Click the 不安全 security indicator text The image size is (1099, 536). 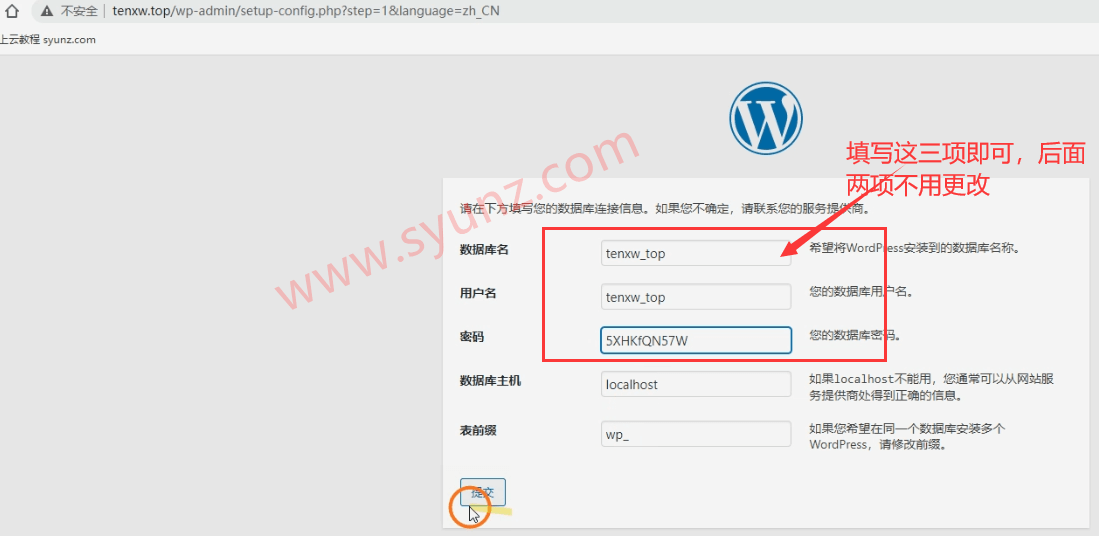(79, 11)
